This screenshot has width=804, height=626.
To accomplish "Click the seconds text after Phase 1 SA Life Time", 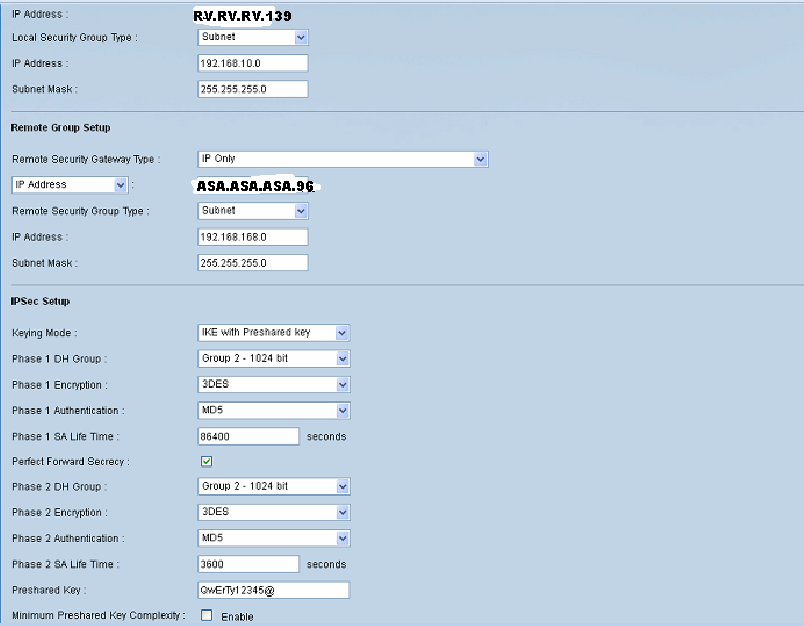I will pyautogui.click(x=327, y=437).
